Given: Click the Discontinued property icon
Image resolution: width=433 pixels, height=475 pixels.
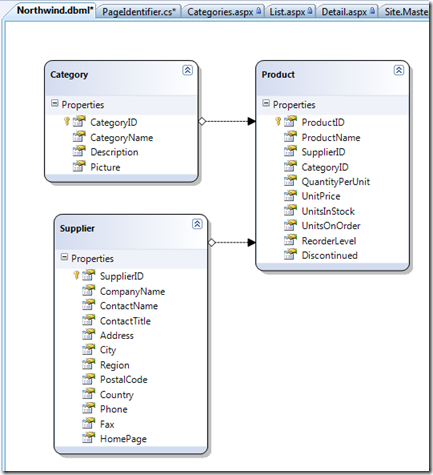Looking at the screenshot, I should tap(290, 255).
